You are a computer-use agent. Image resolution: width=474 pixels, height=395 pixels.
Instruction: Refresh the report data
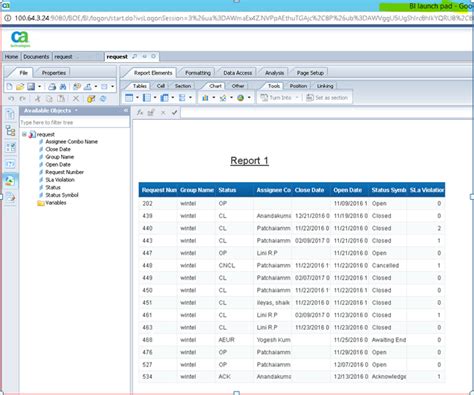[103, 99]
